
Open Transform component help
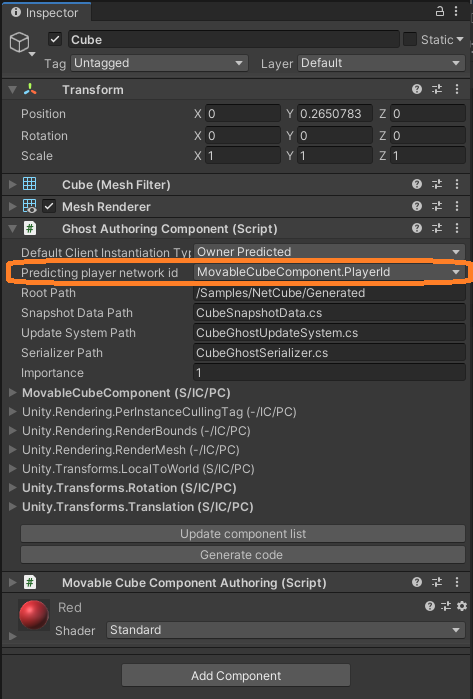click(x=417, y=90)
